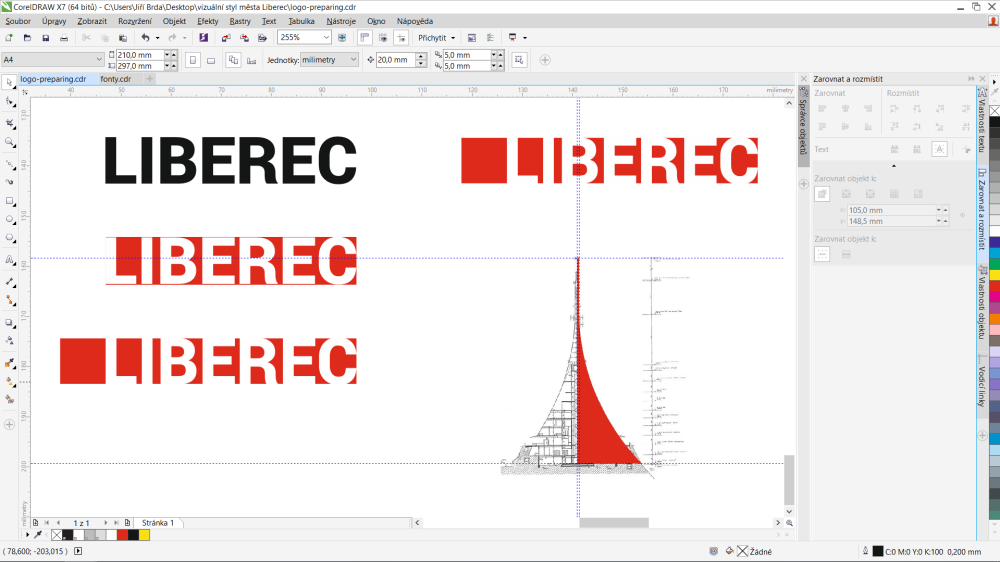Toggle text align bounding box option
Image resolution: width=1000 pixels, height=562 pixels.
[x=939, y=149]
